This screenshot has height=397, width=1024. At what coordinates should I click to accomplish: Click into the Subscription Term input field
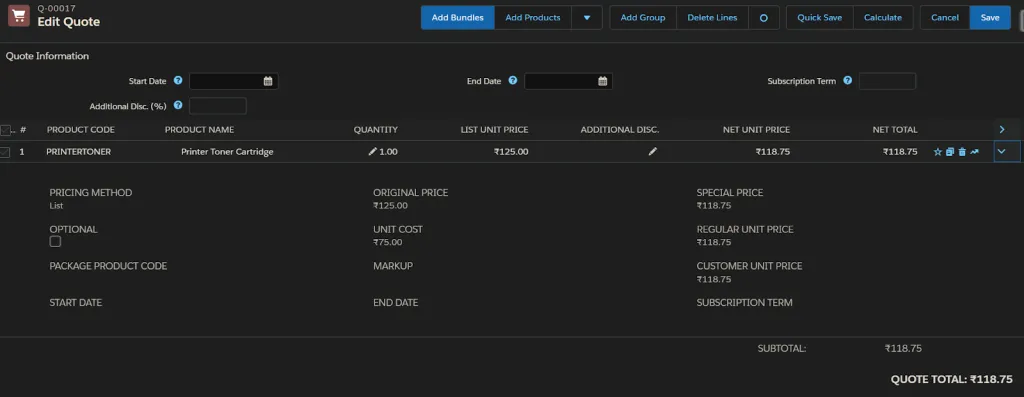pyautogui.click(x=887, y=82)
